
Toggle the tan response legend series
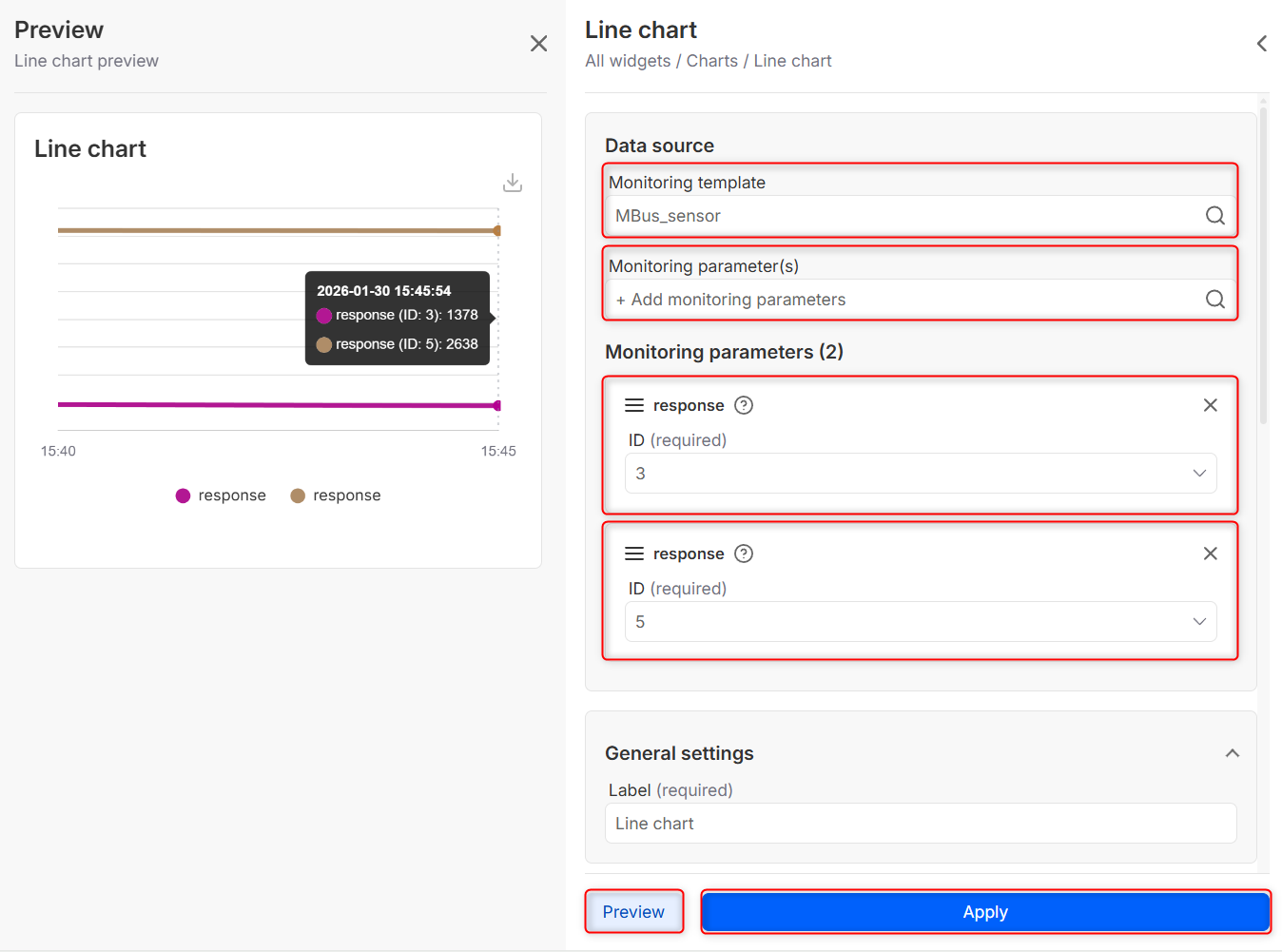336,495
